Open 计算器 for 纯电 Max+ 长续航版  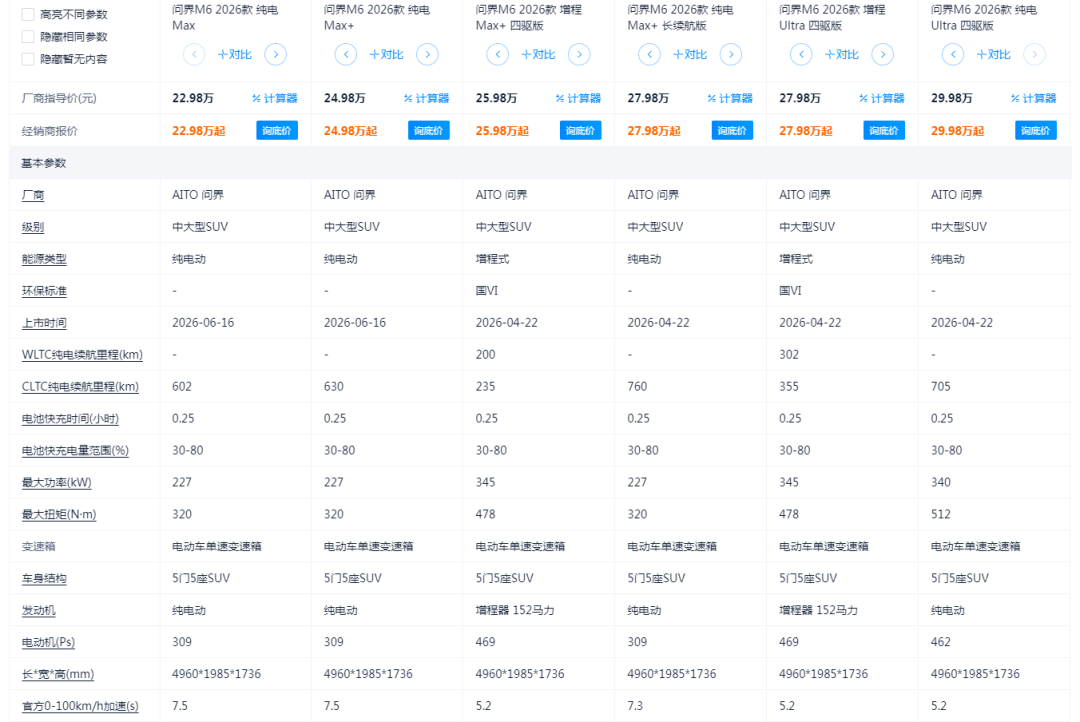tap(730, 99)
